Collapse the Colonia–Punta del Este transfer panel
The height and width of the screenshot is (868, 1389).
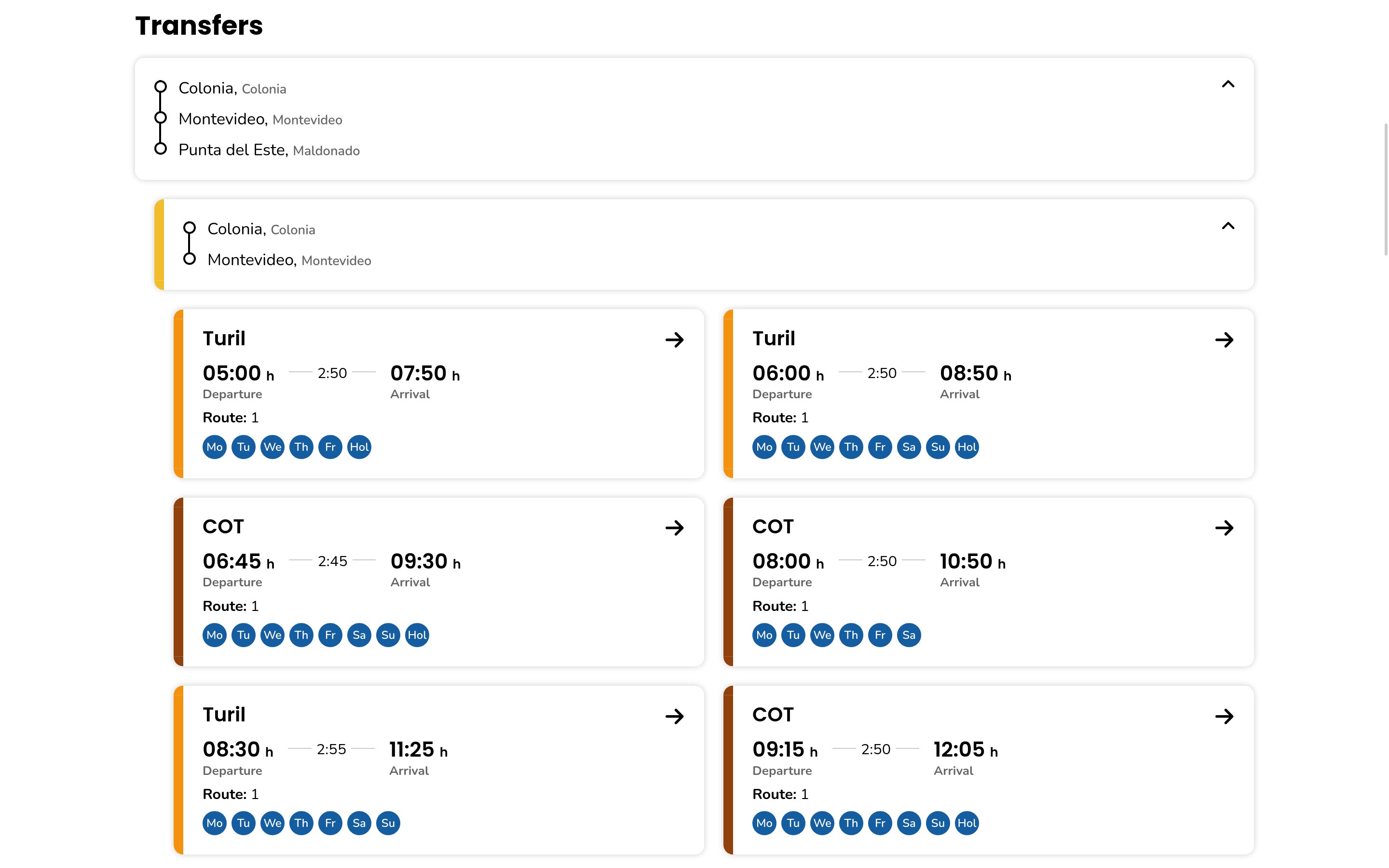1228,84
